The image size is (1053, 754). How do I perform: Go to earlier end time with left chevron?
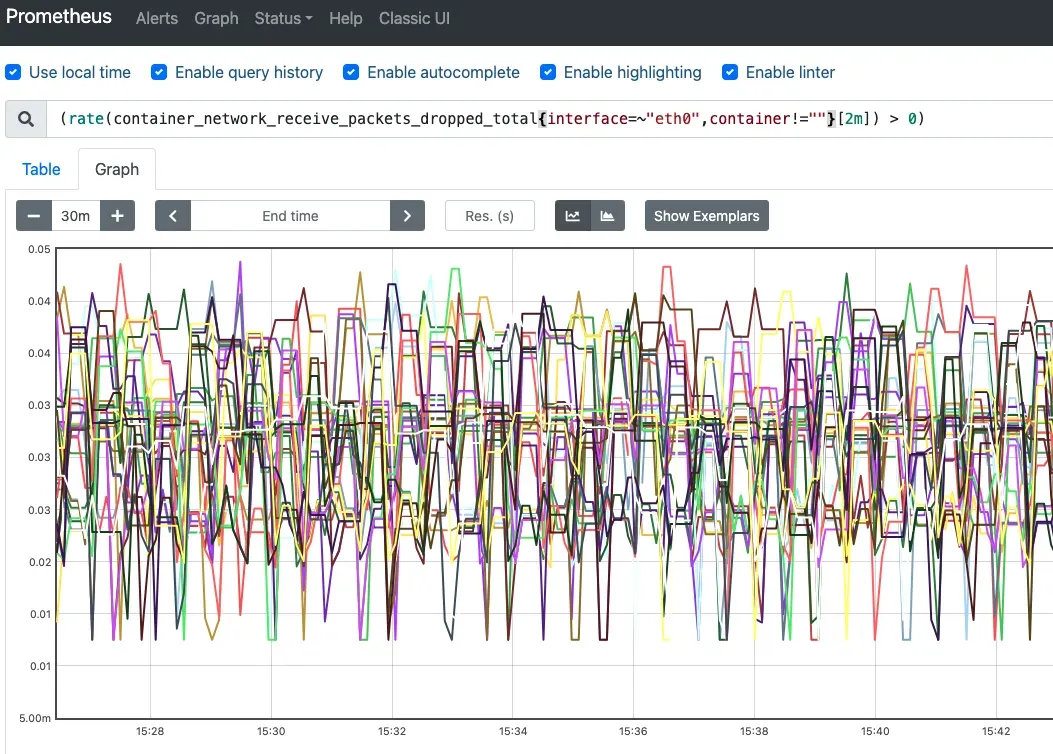(173, 216)
